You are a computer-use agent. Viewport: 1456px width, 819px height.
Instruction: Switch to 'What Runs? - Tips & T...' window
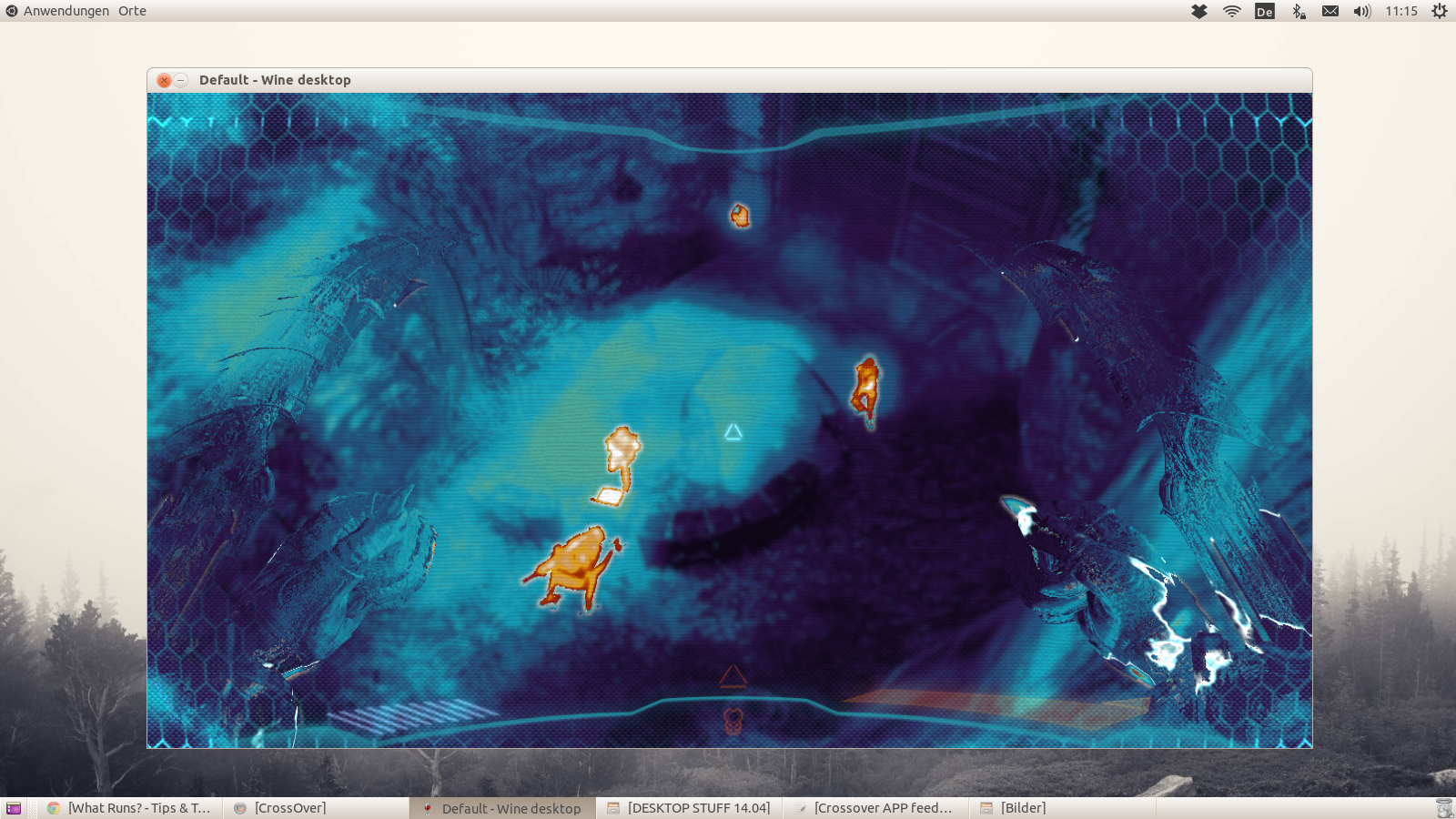(129, 808)
